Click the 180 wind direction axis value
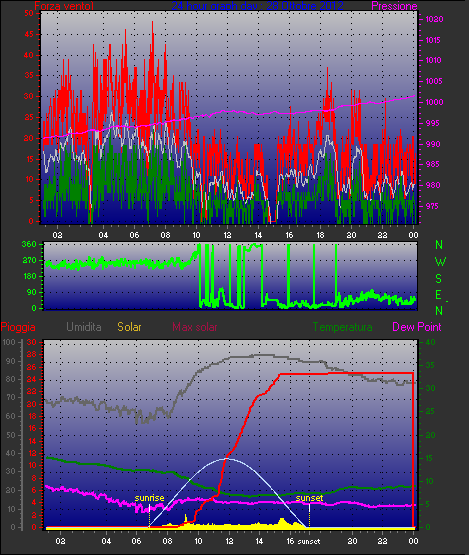This screenshot has height=555, width=469. [29, 276]
